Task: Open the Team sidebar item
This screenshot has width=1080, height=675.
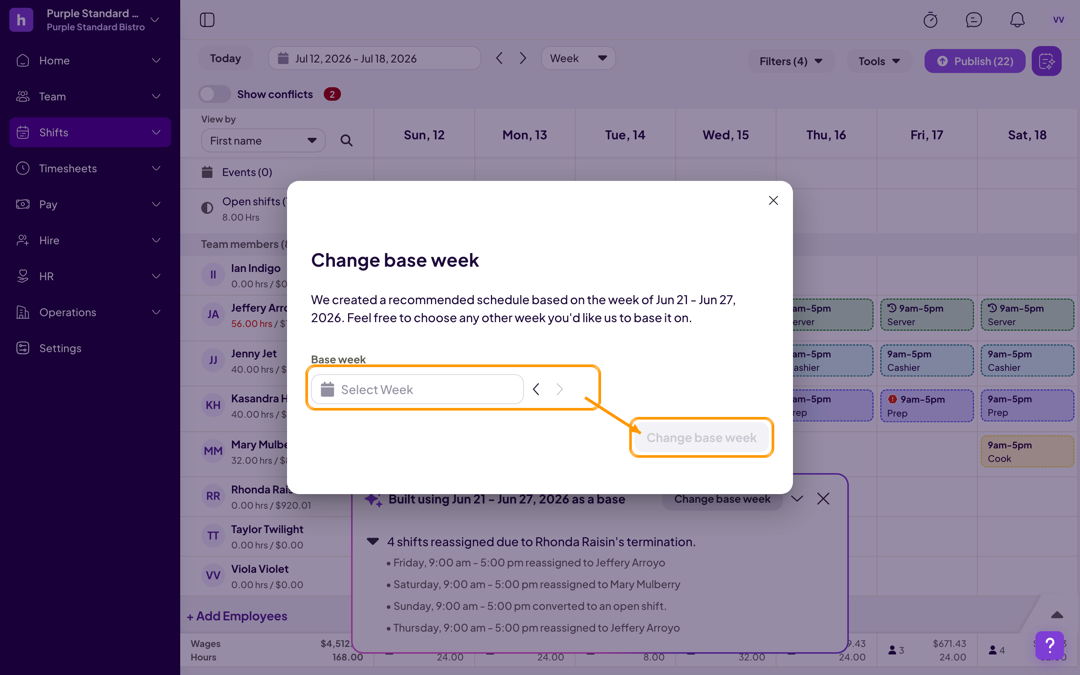Action: (90, 96)
